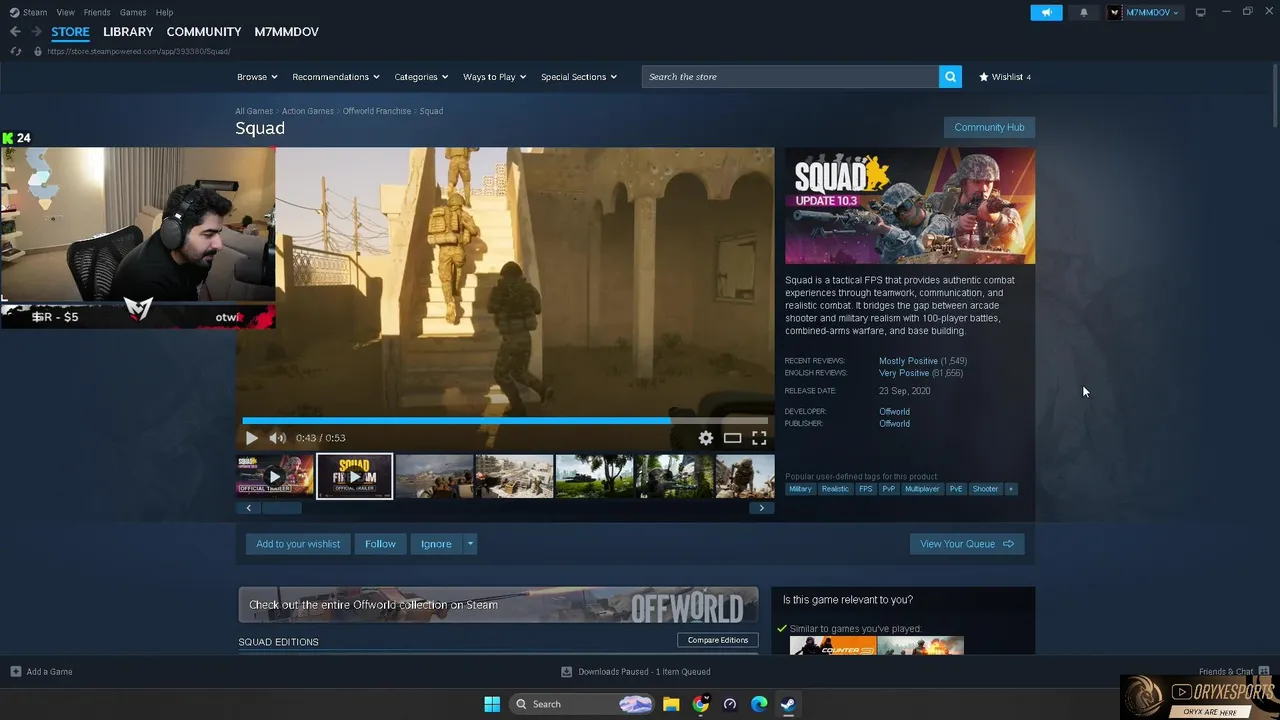This screenshot has width=1280, height=720.
Task: Follow the Squad game
Action: [380, 544]
